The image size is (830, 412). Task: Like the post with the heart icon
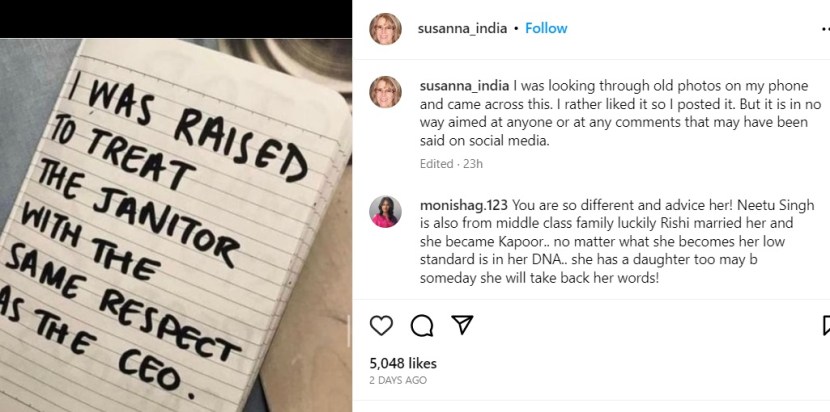[381, 325]
